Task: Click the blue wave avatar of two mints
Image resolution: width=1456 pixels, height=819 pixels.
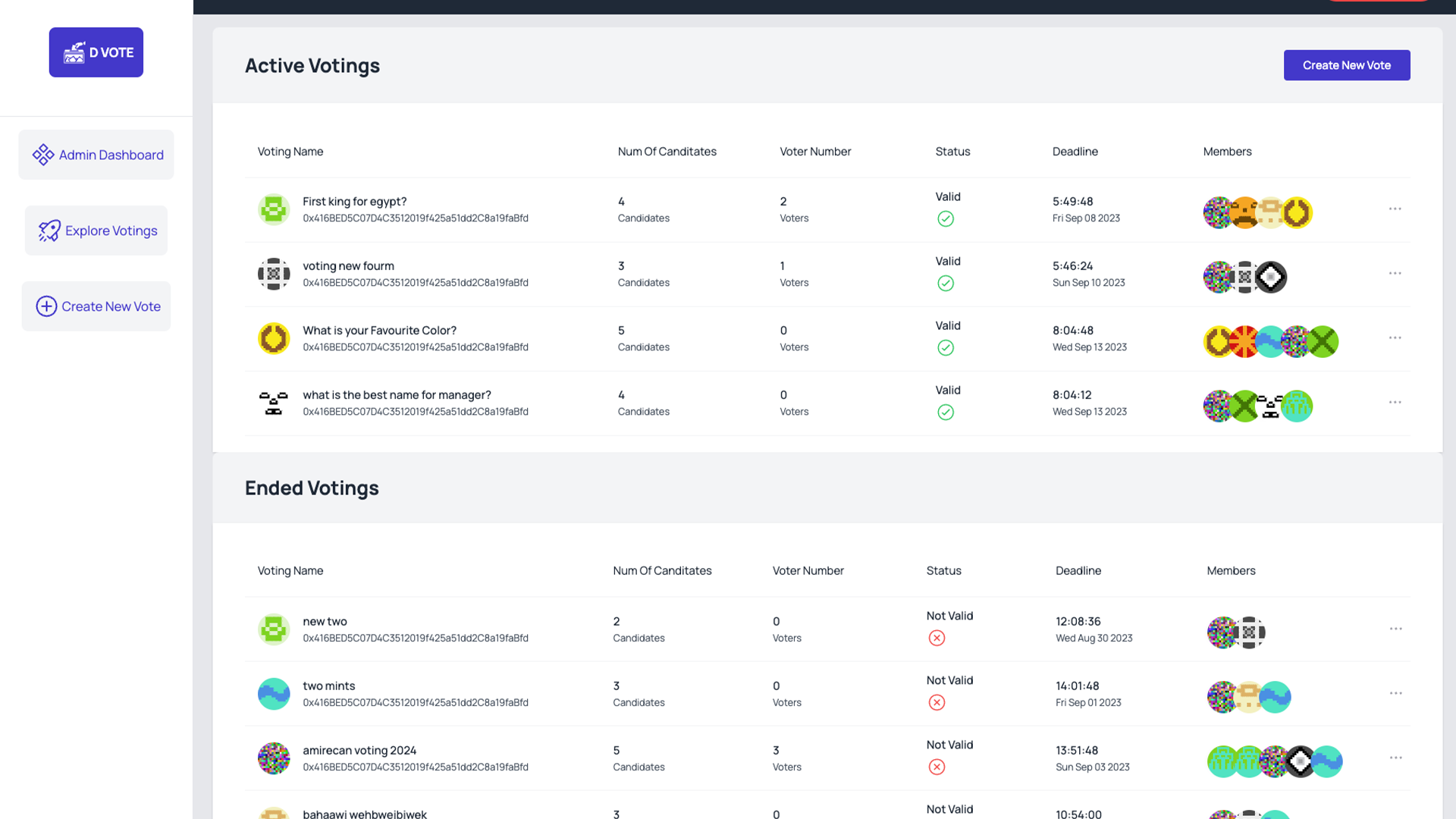Action: (274, 694)
